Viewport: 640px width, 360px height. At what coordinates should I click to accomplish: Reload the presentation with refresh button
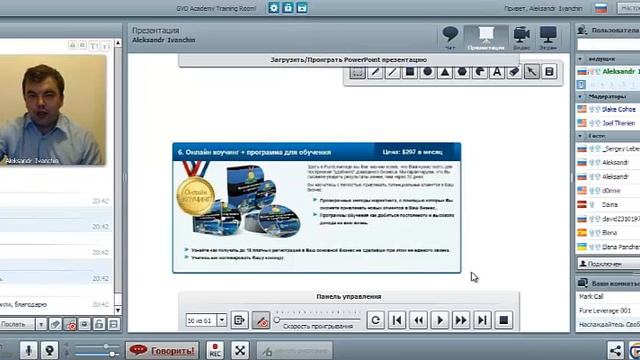pyautogui.click(x=376, y=320)
